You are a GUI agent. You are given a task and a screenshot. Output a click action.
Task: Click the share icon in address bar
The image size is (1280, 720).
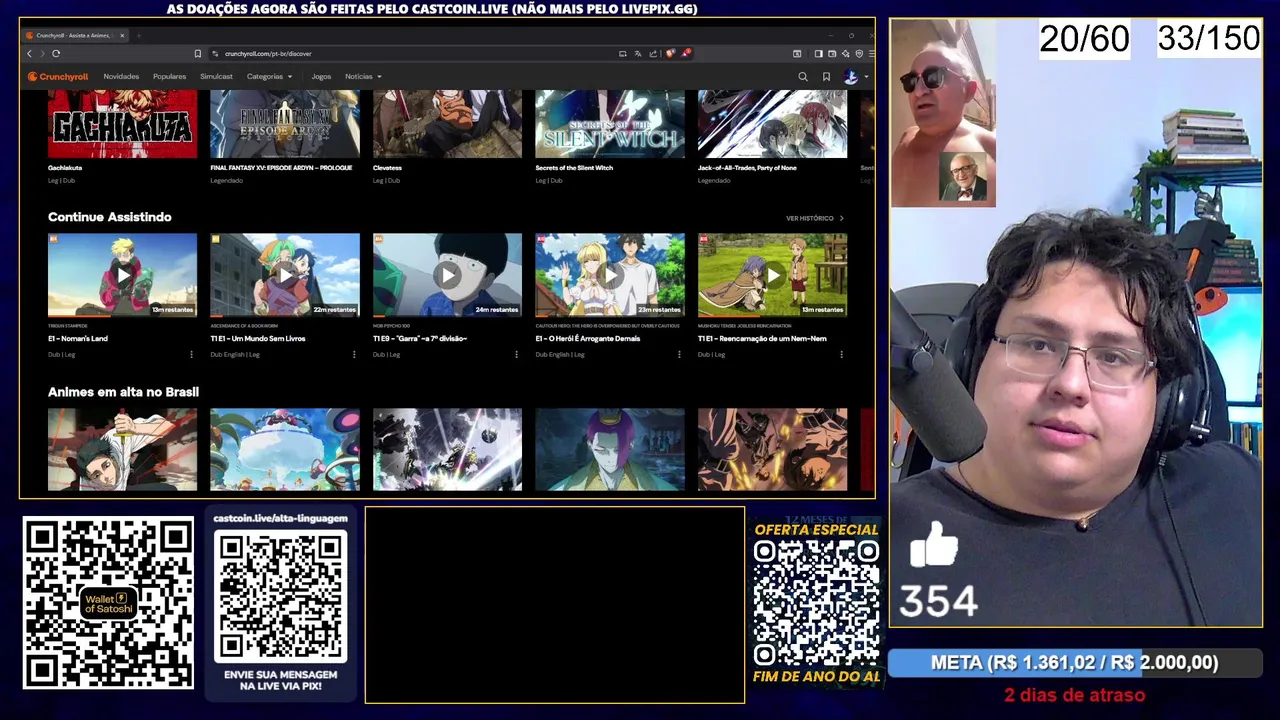pyautogui.click(x=653, y=53)
